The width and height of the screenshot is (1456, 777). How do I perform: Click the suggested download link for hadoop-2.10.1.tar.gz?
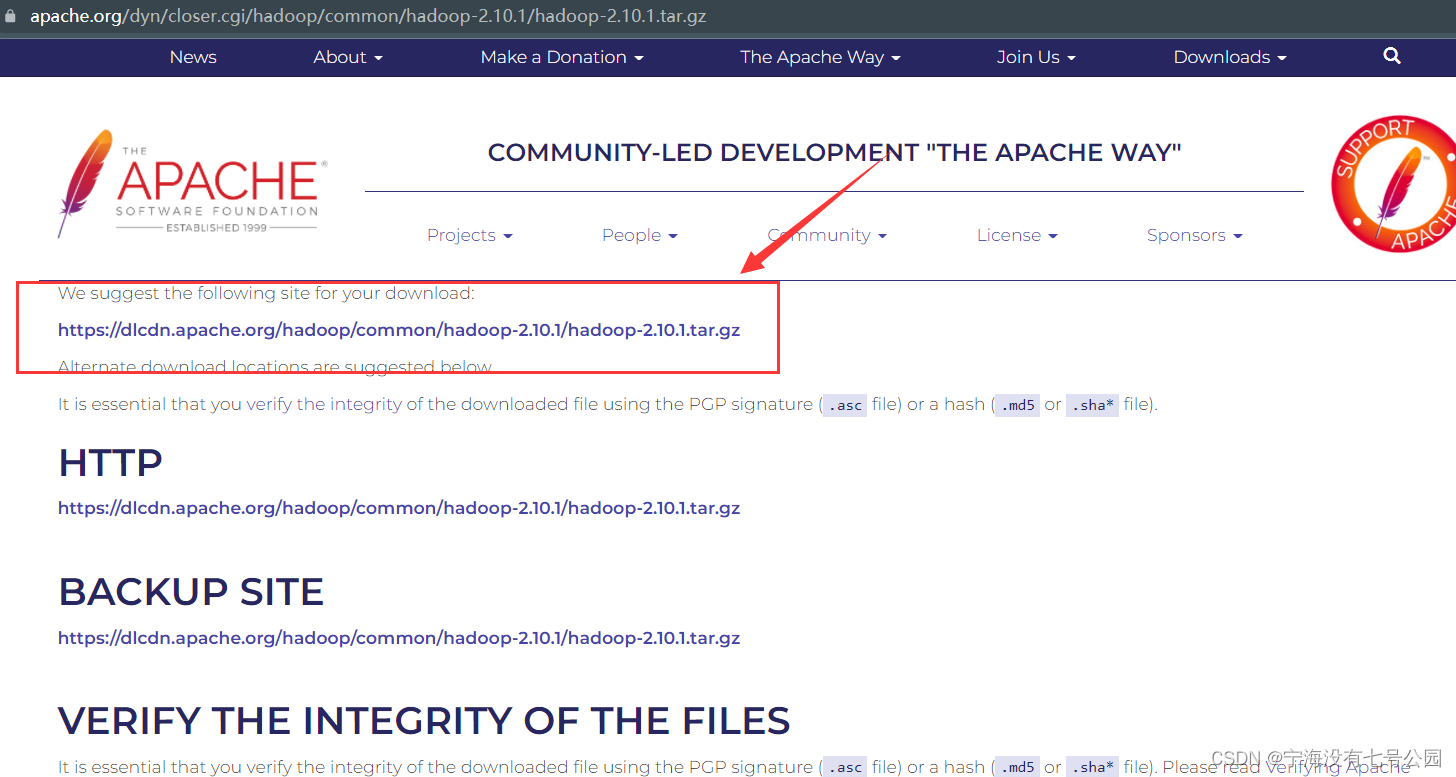[x=399, y=330]
